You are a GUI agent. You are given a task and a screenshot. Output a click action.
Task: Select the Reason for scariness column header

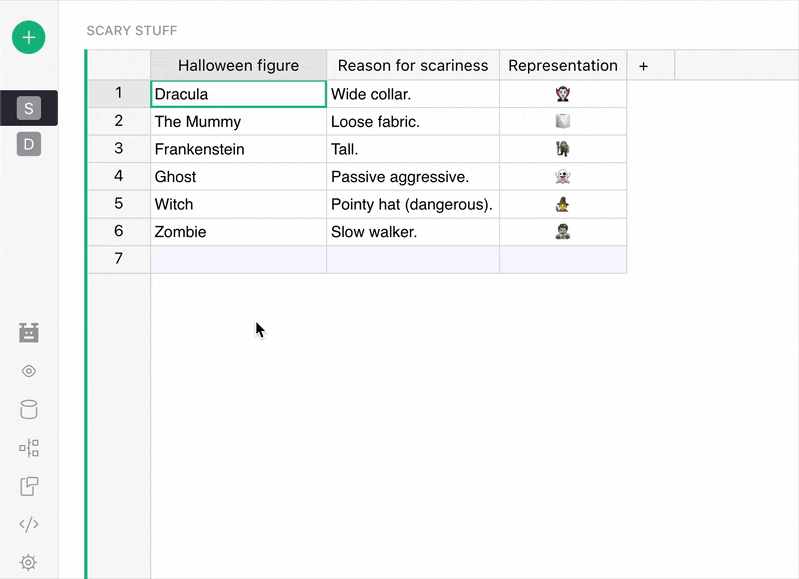(x=413, y=66)
